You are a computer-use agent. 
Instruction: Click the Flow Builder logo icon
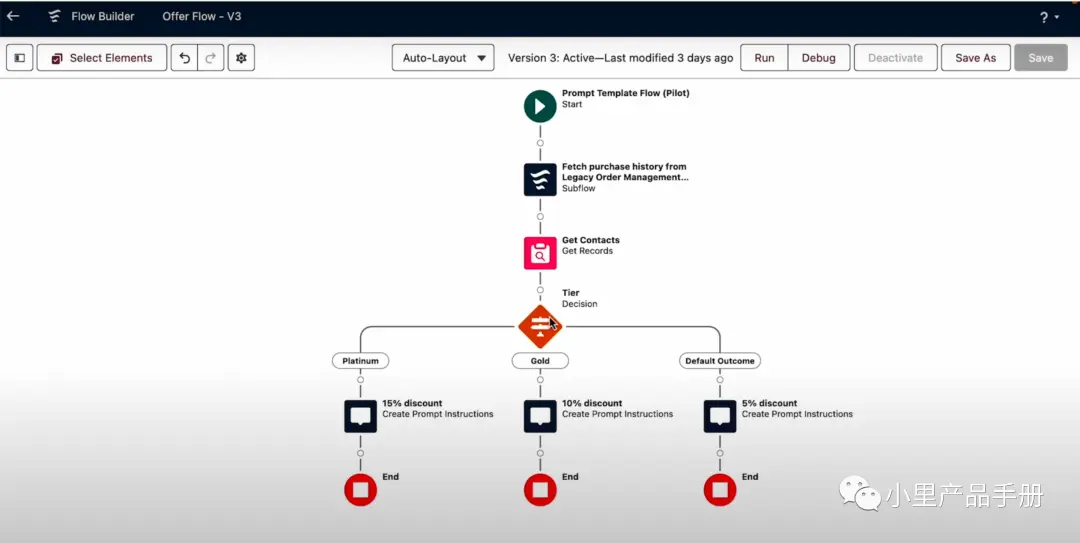pyautogui.click(x=54, y=17)
